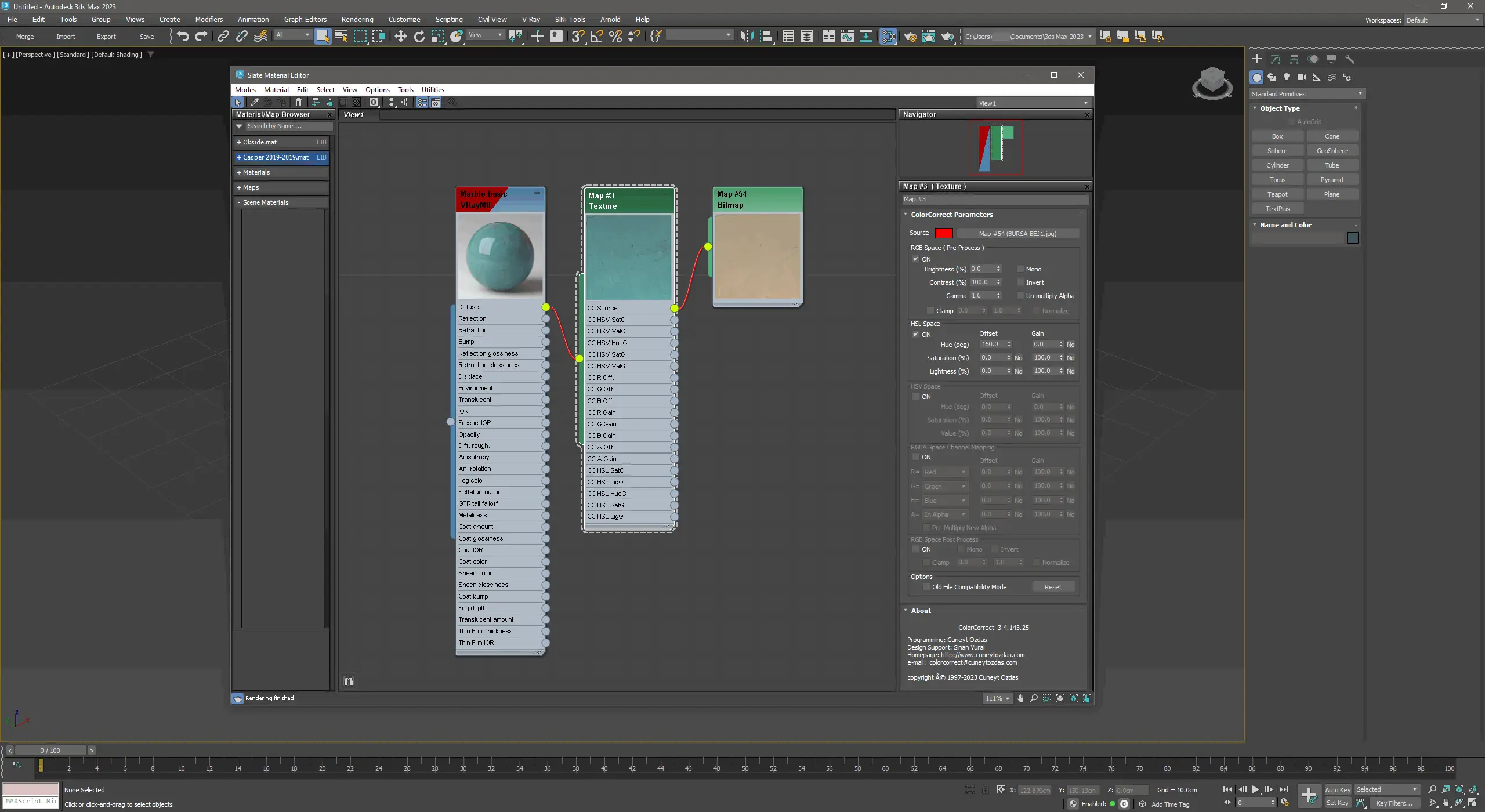This screenshot has width=1485, height=812.
Task: Open the Utilities menu in Slate editor
Action: [x=433, y=90]
